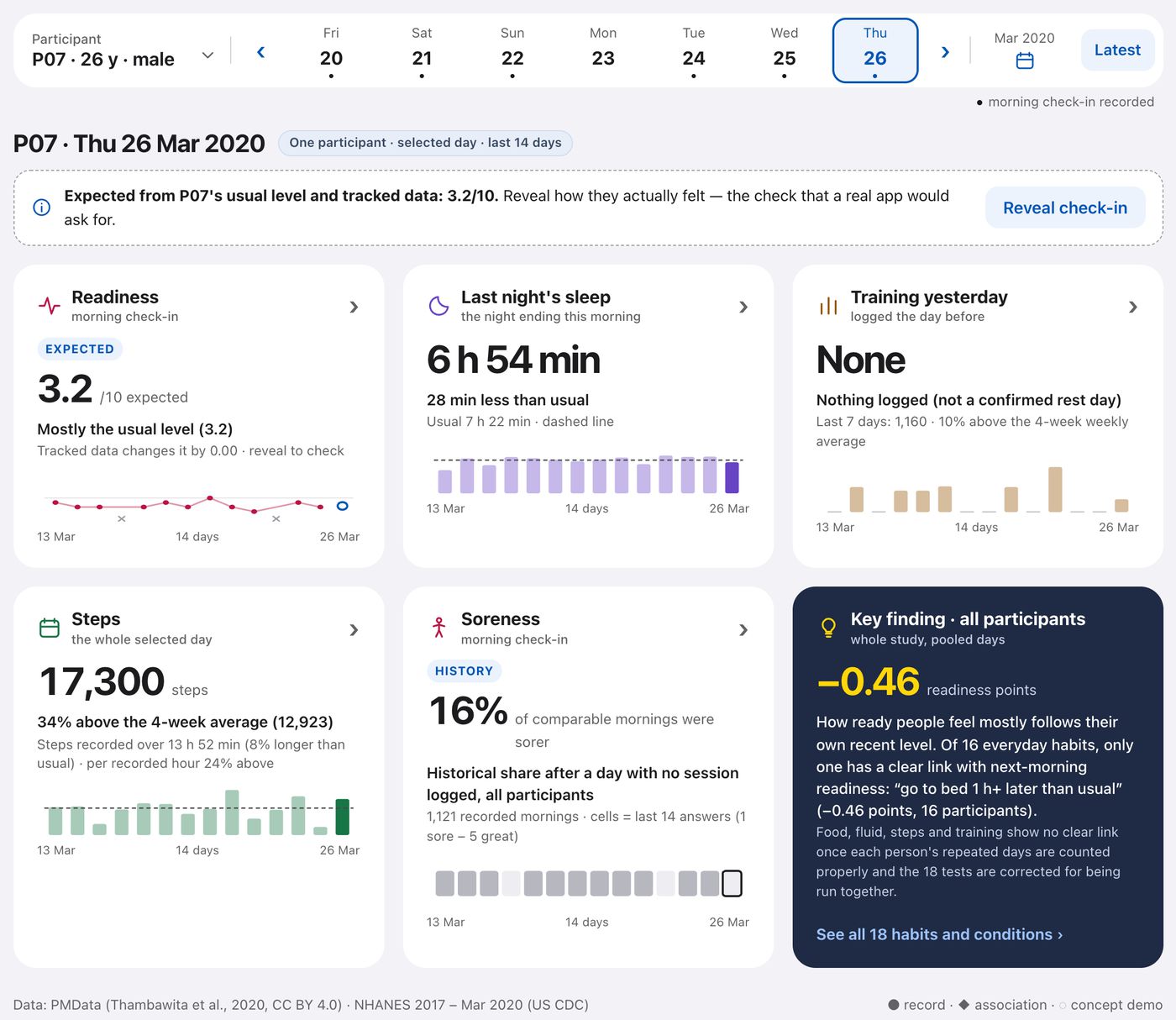Click the Steps calendar icon
This screenshot has height=1020, width=1176.
point(50,628)
